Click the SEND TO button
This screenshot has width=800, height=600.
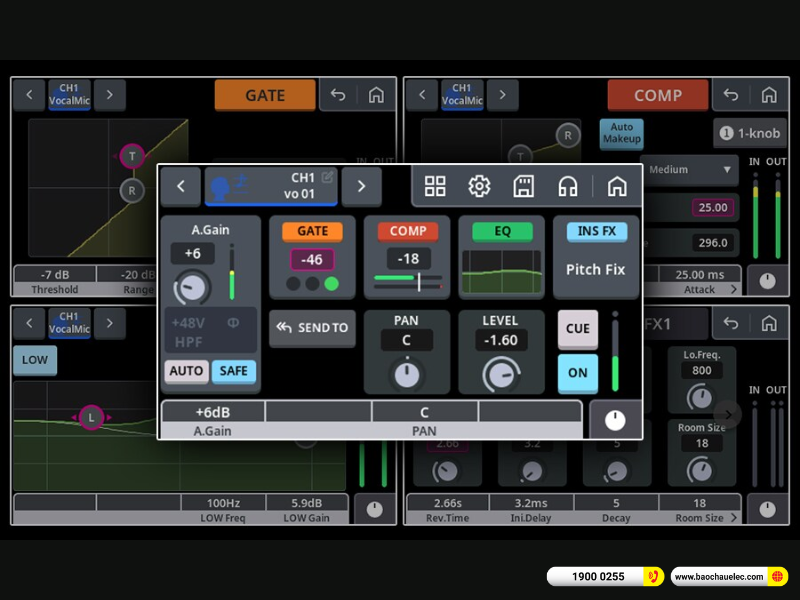pyautogui.click(x=312, y=328)
